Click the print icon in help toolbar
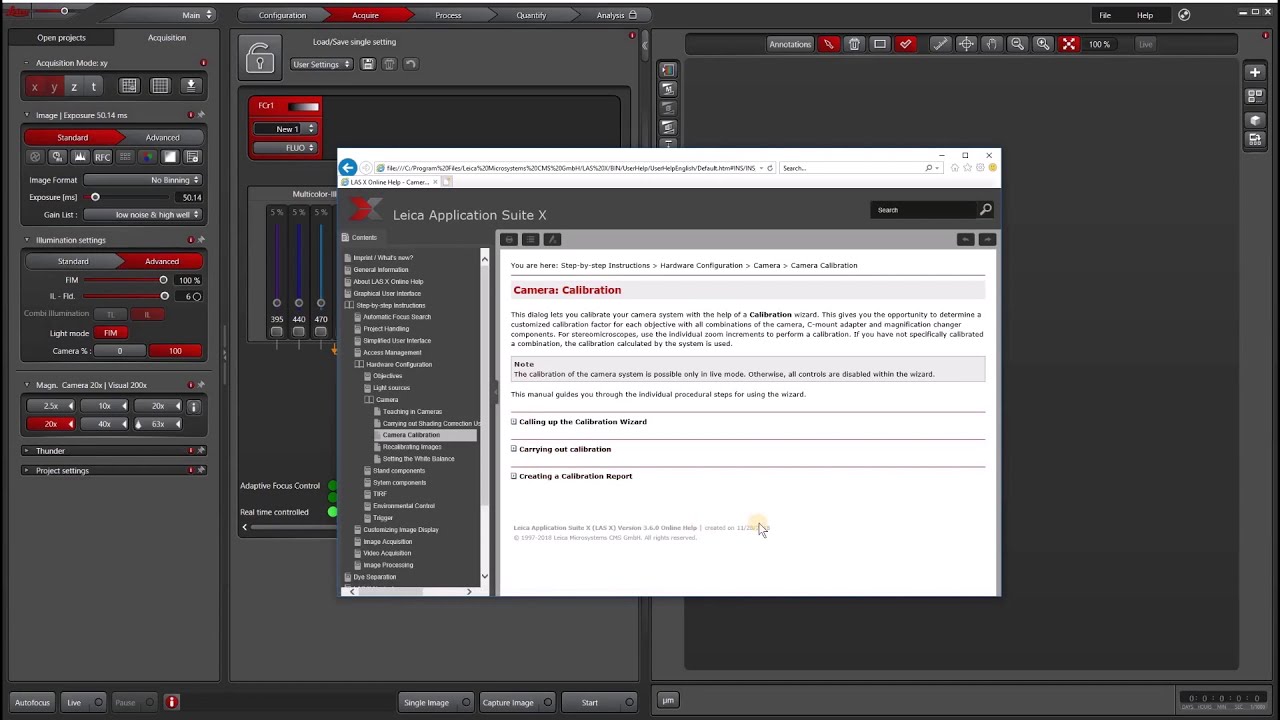Image resolution: width=1280 pixels, height=720 pixels. click(509, 240)
